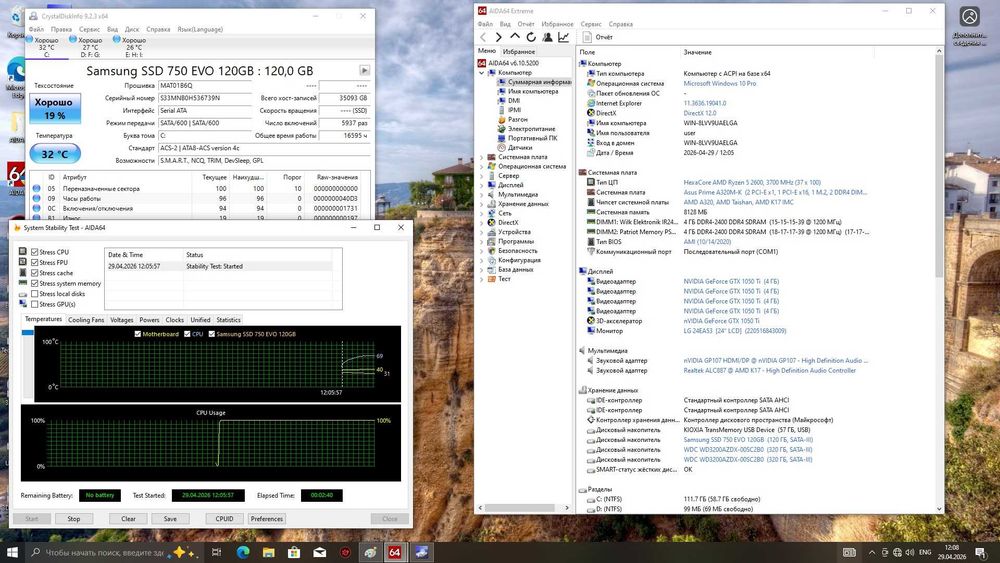Open AIDA64 user toolbar icon
The width and height of the screenshot is (1000, 563).
tap(547, 37)
